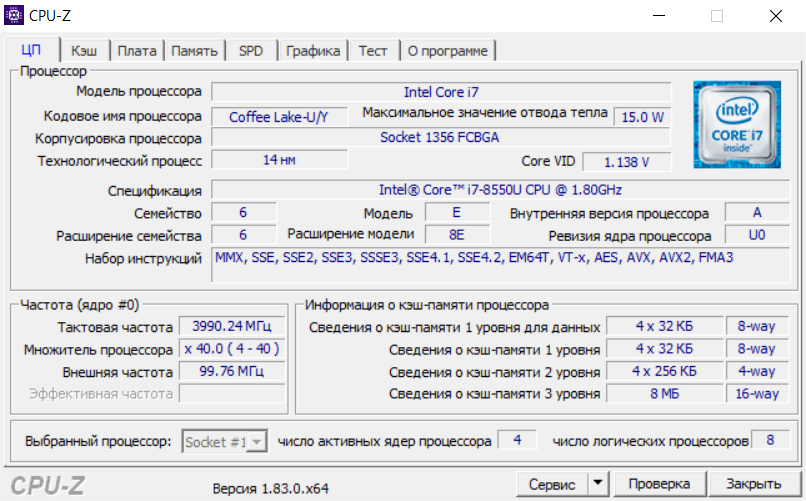Image resolution: width=806 pixels, height=501 pixels.
Task: Click the L1 data cache 4 x 32 КБ value
Action: [x=665, y=326]
